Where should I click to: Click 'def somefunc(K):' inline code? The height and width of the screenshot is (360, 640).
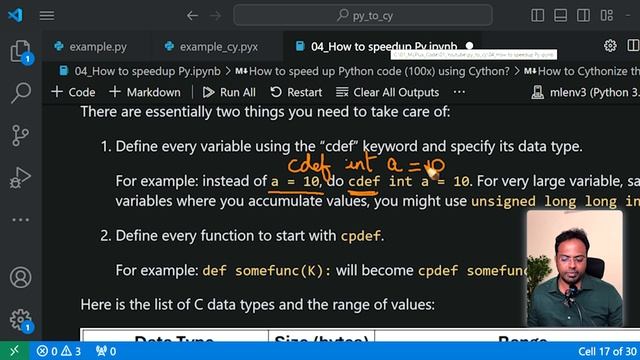pos(267,271)
